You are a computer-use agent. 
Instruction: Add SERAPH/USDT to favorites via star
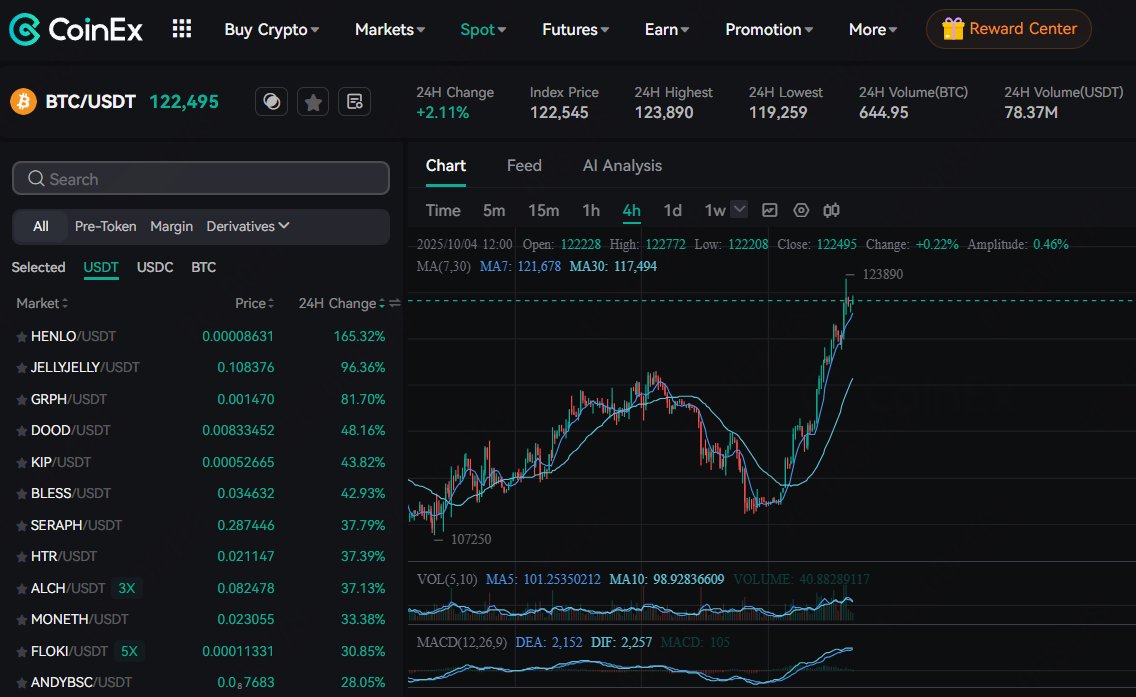point(22,526)
